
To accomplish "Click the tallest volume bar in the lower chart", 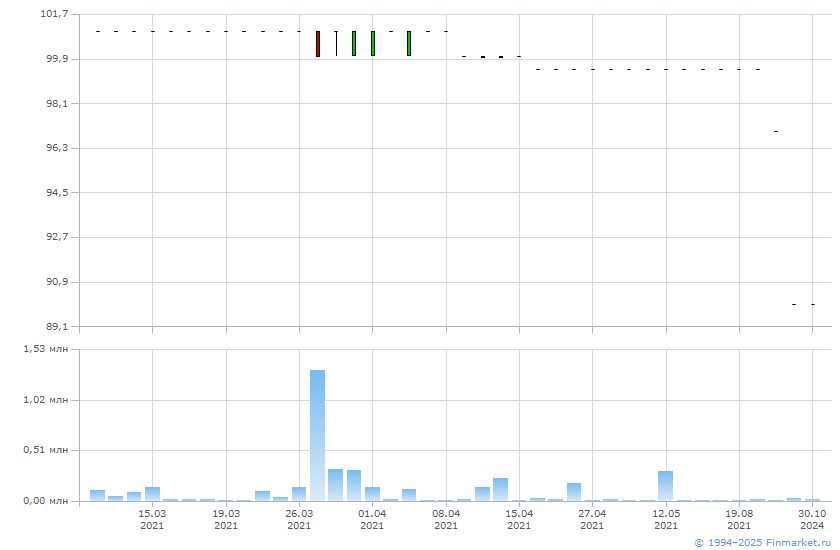I will [317, 435].
